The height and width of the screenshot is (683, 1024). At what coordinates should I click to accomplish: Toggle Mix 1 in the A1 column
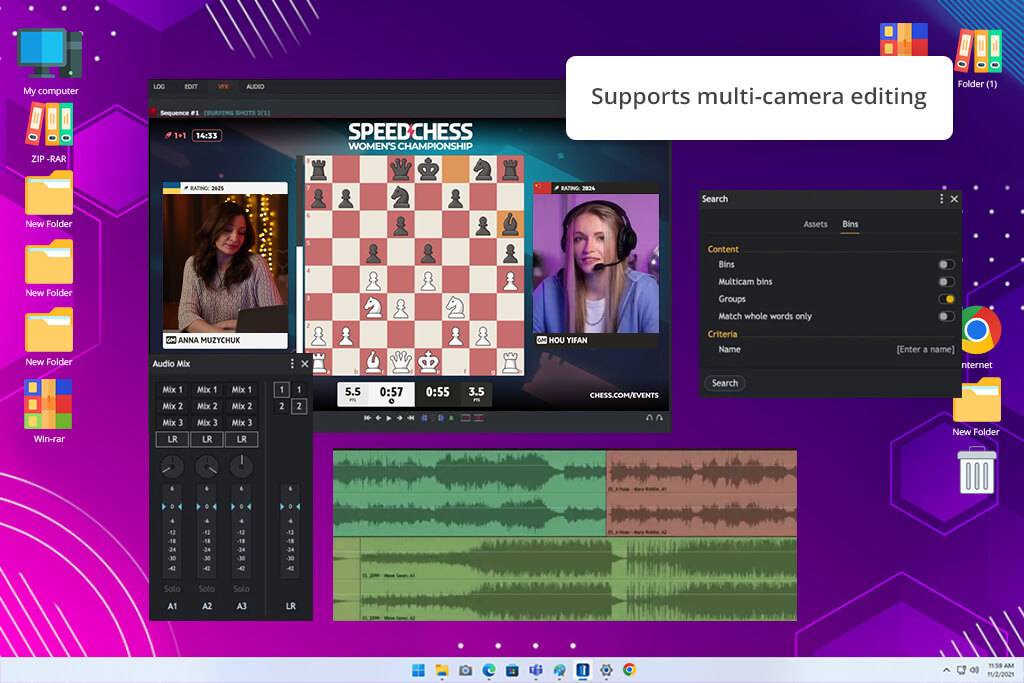(172, 389)
